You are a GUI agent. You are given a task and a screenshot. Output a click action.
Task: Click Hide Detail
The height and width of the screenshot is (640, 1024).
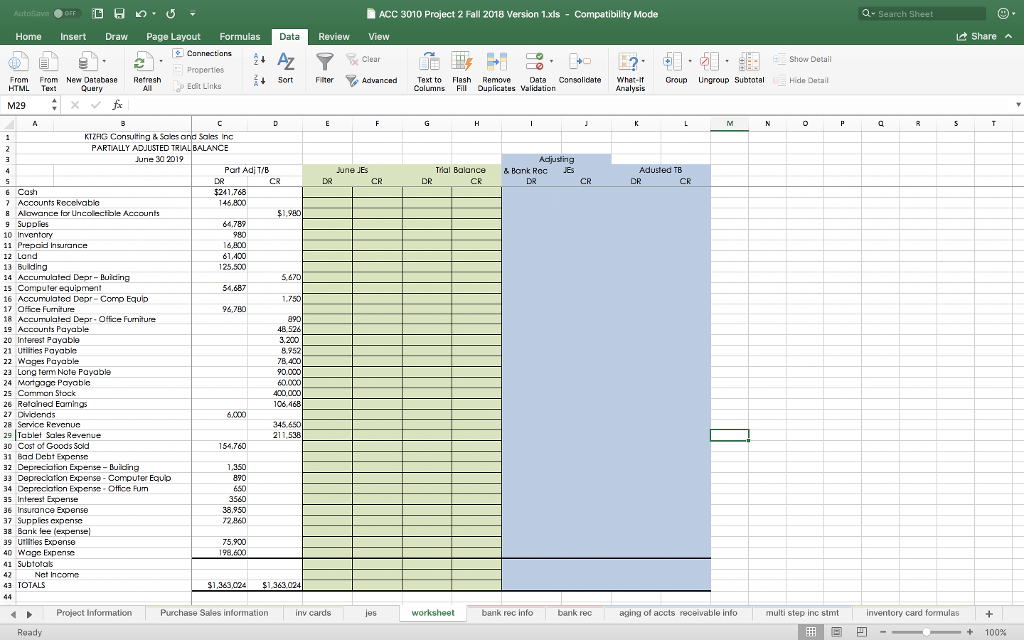coord(801,80)
